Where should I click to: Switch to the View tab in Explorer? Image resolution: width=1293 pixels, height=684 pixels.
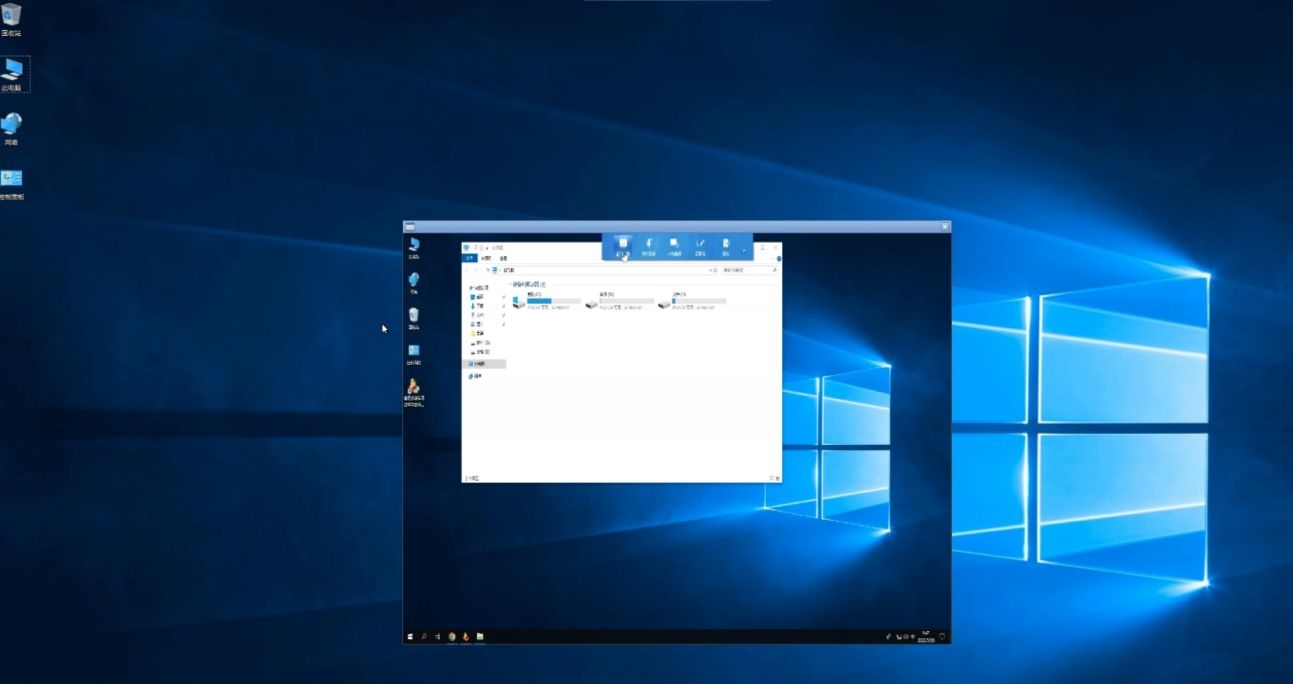pyautogui.click(x=503, y=258)
